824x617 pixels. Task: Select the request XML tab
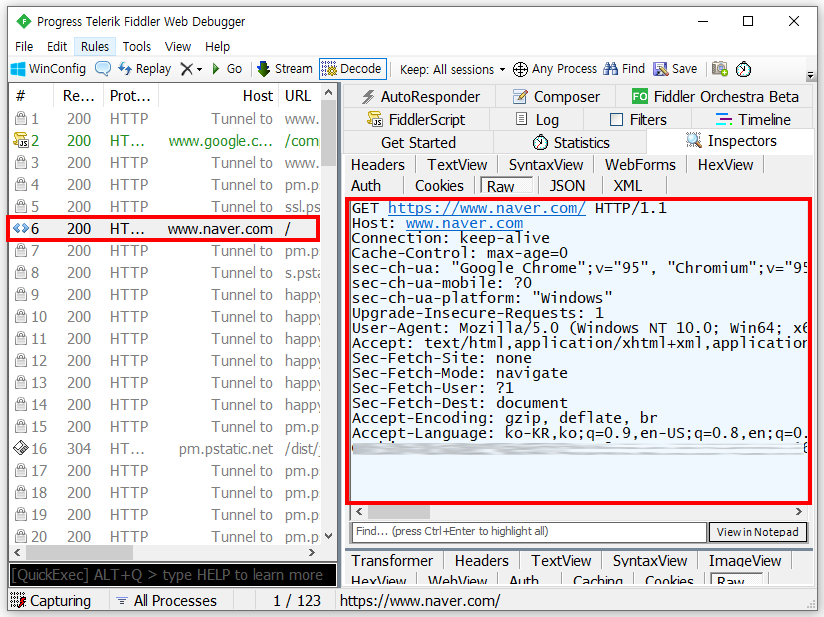[627, 186]
